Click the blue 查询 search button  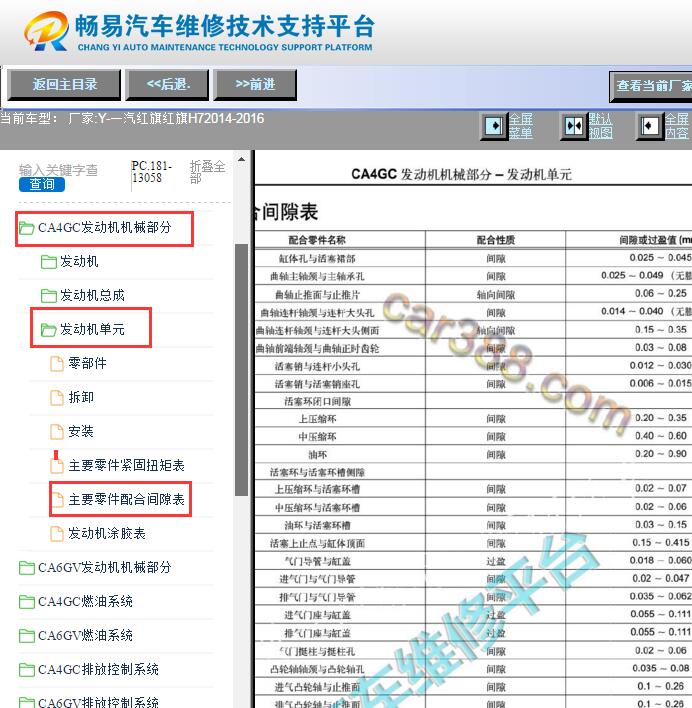point(42,184)
